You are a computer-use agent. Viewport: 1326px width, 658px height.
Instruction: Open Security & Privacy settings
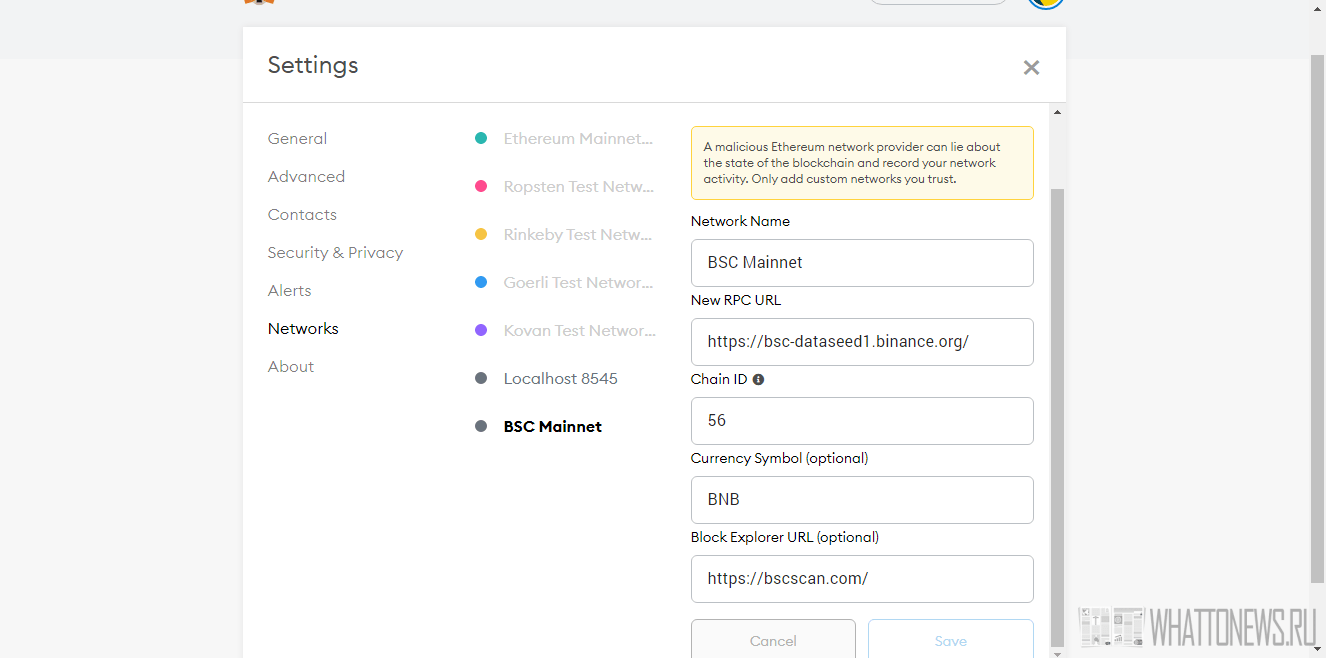[x=335, y=253]
